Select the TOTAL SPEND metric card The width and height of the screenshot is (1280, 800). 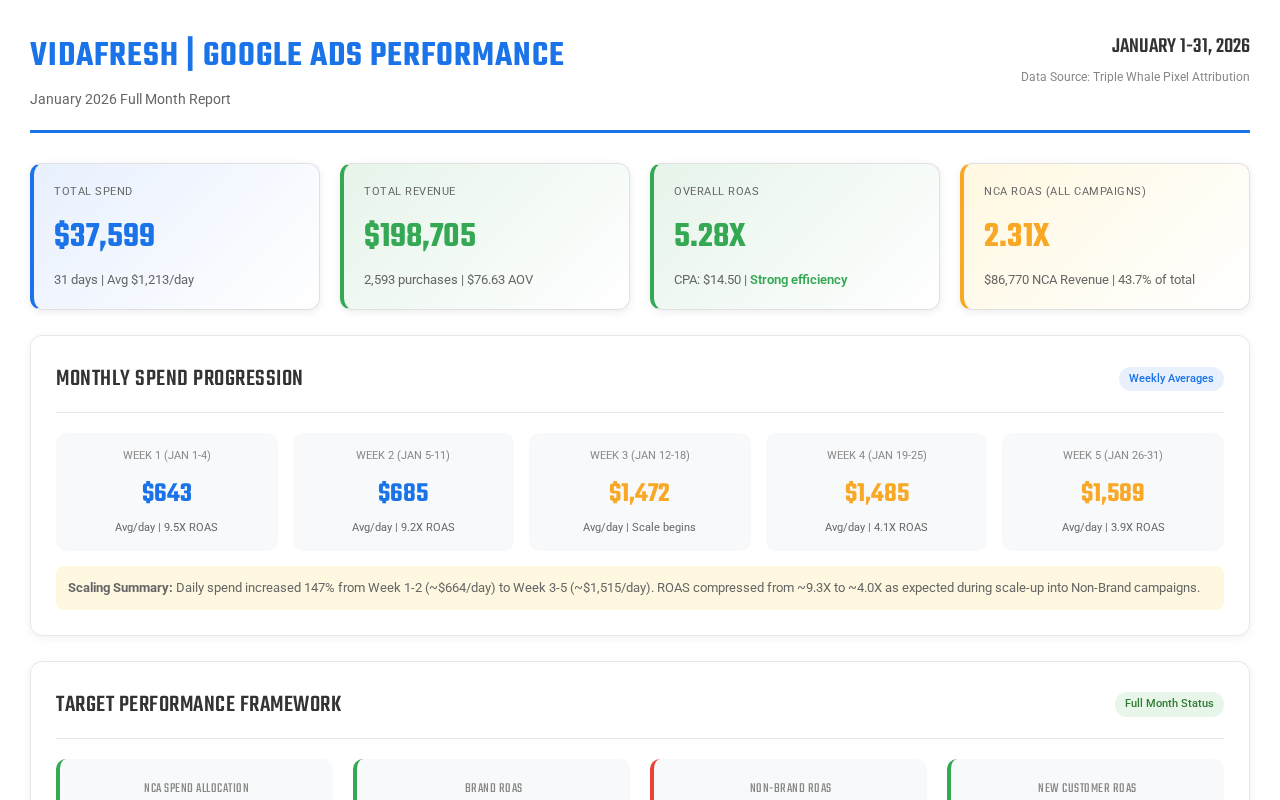coord(175,236)
